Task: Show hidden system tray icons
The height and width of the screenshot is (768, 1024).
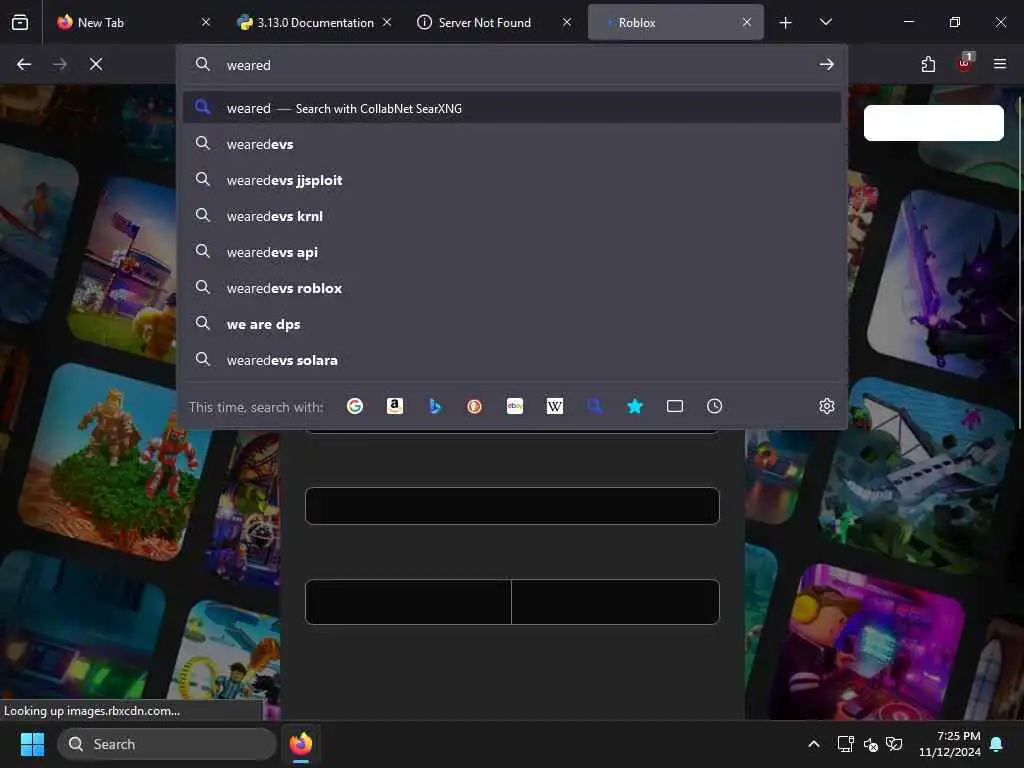Action: click(814, 744)
